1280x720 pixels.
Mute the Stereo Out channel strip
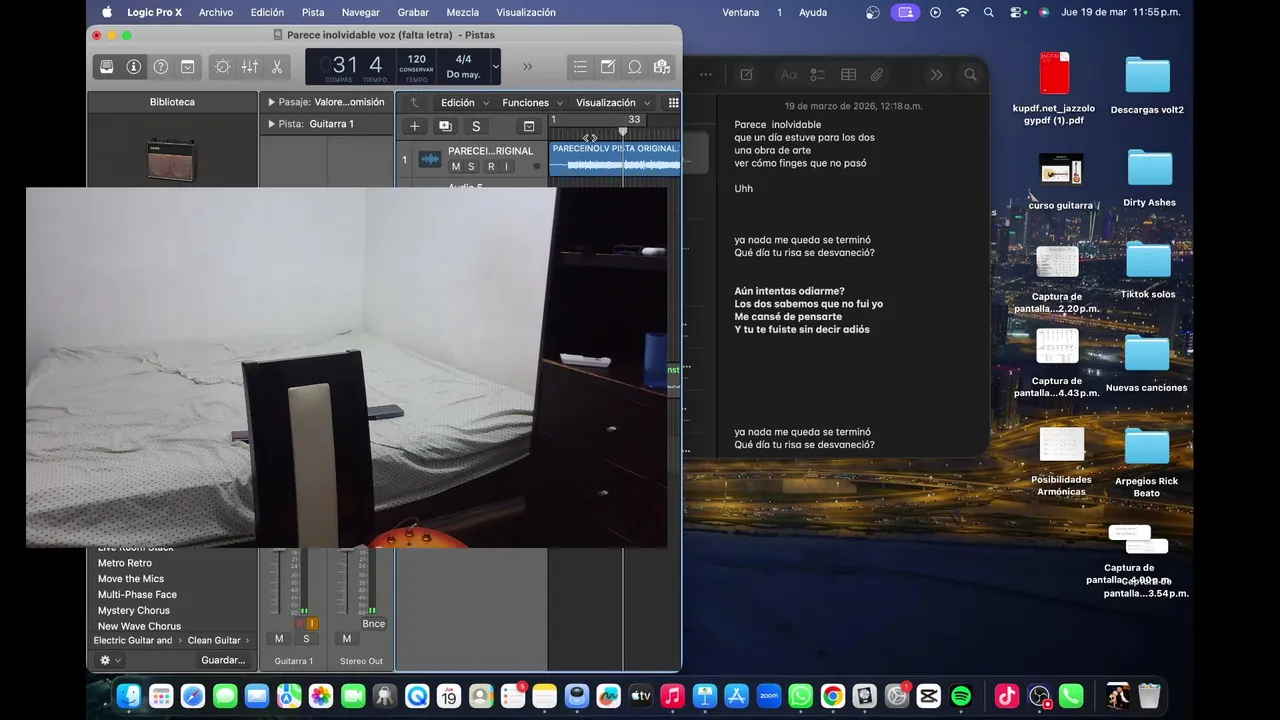(347, 638)
